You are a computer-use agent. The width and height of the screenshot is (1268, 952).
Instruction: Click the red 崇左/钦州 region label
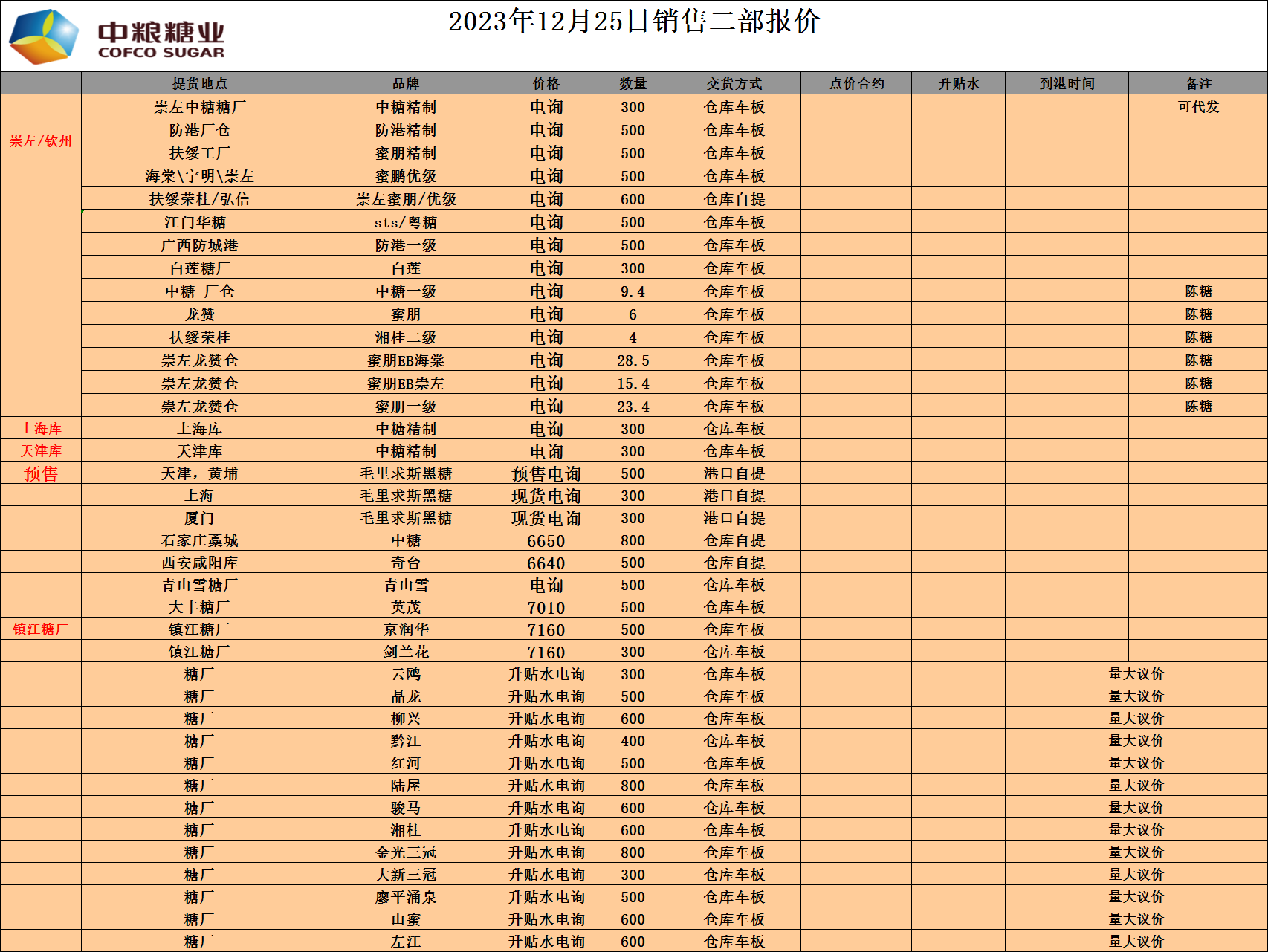pos(41,141)
